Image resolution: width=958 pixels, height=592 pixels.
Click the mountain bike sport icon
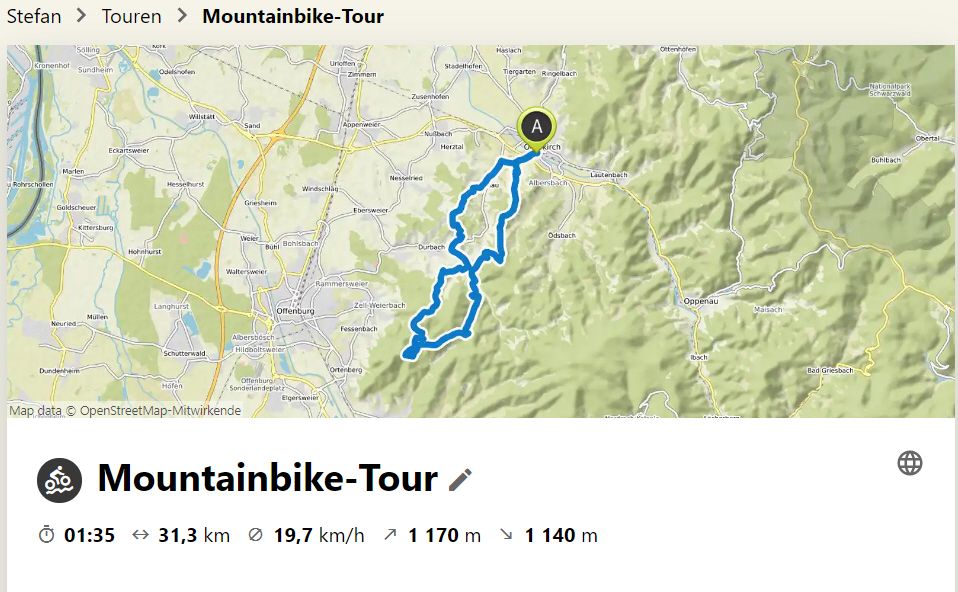tap(59, 480)
